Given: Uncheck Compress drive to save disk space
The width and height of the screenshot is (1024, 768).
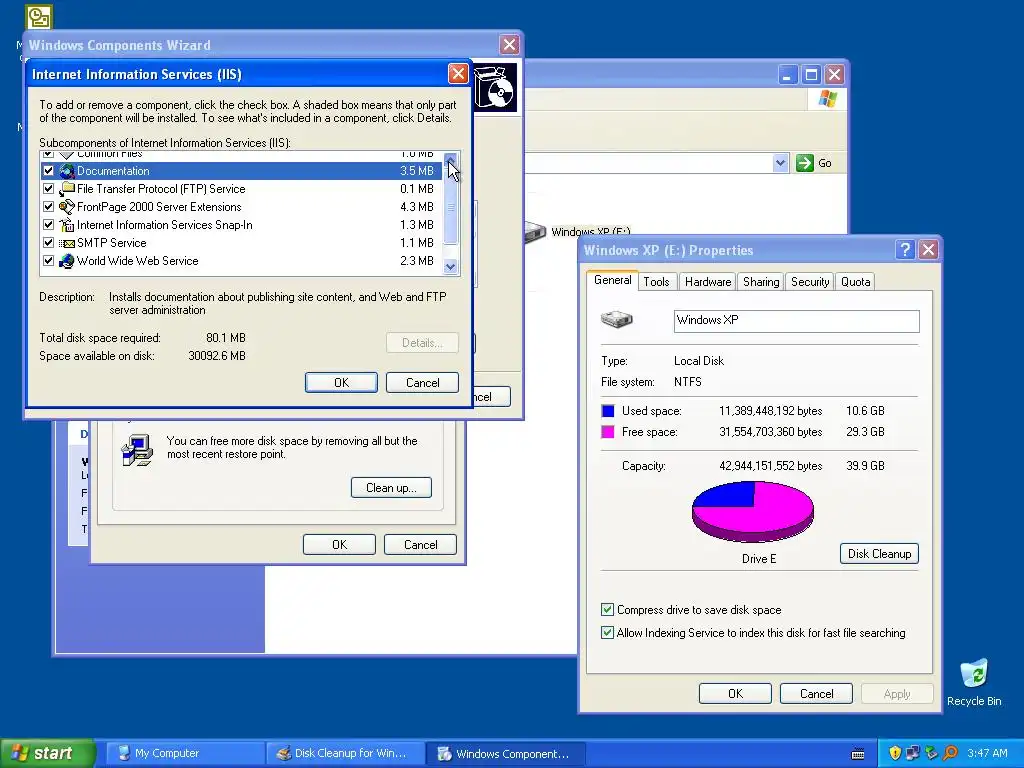Looking at the screenshot, I should (x=607, y=609).
